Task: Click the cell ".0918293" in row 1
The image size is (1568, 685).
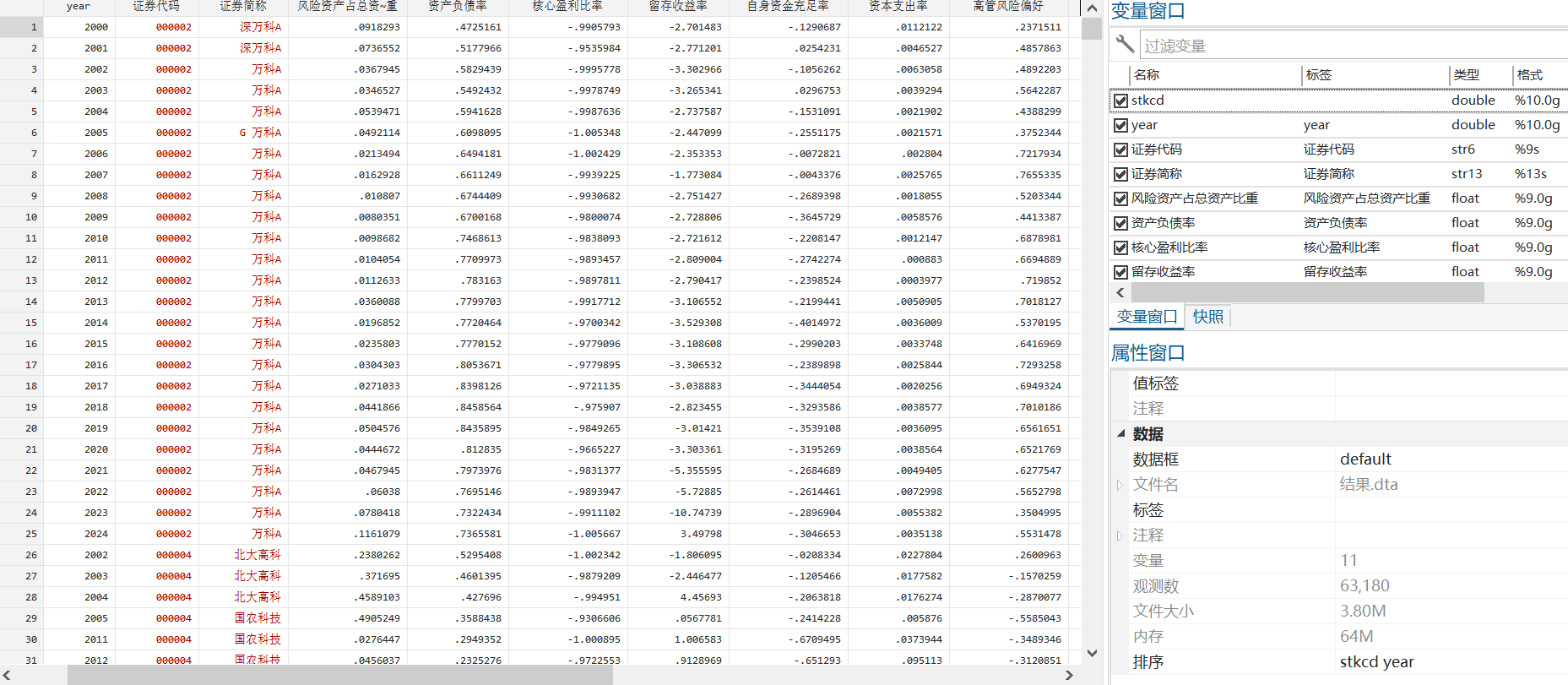Action: tap(347, 27)
